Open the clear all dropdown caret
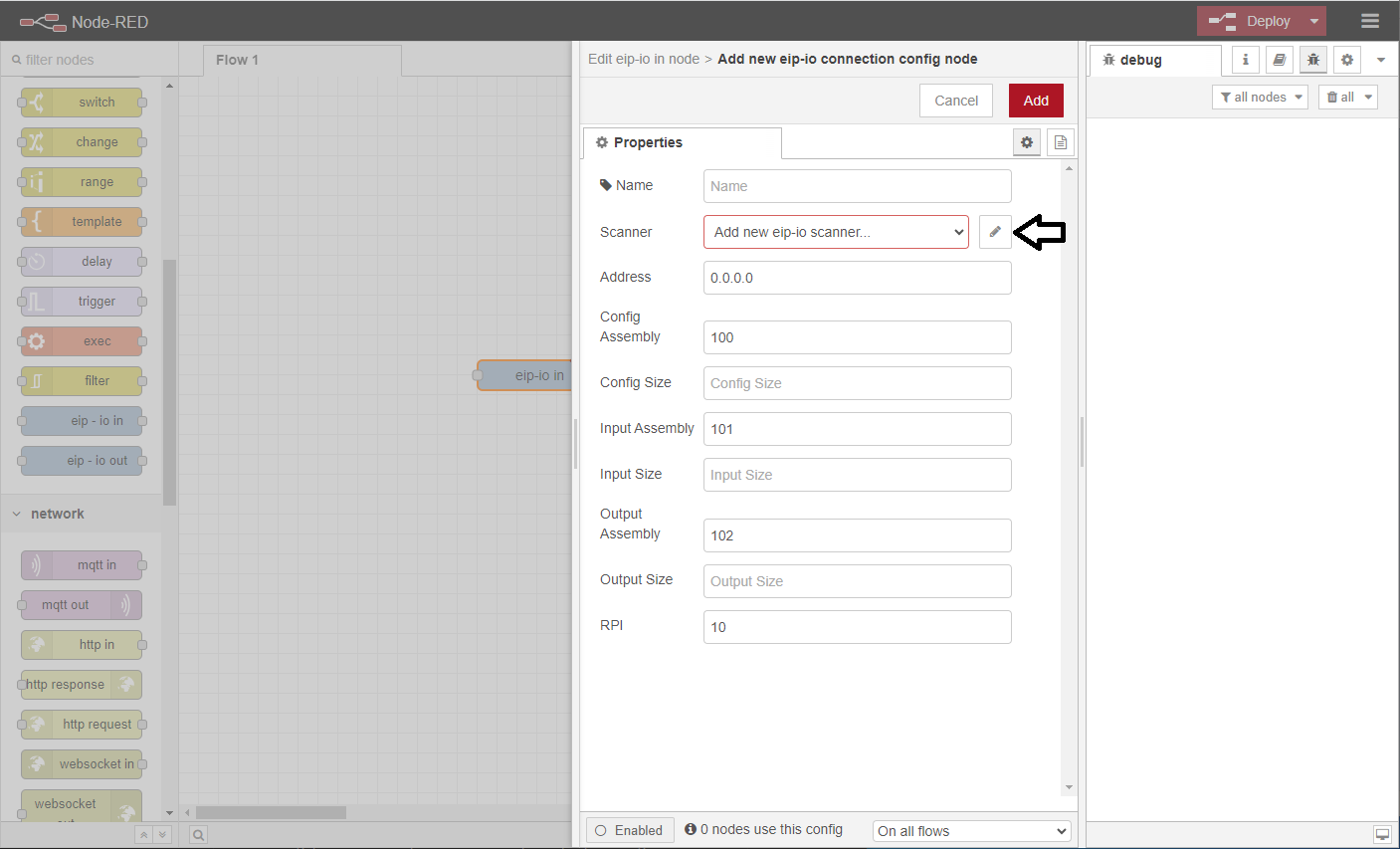Screen dimensions: 1400x849 [1369, 97]
